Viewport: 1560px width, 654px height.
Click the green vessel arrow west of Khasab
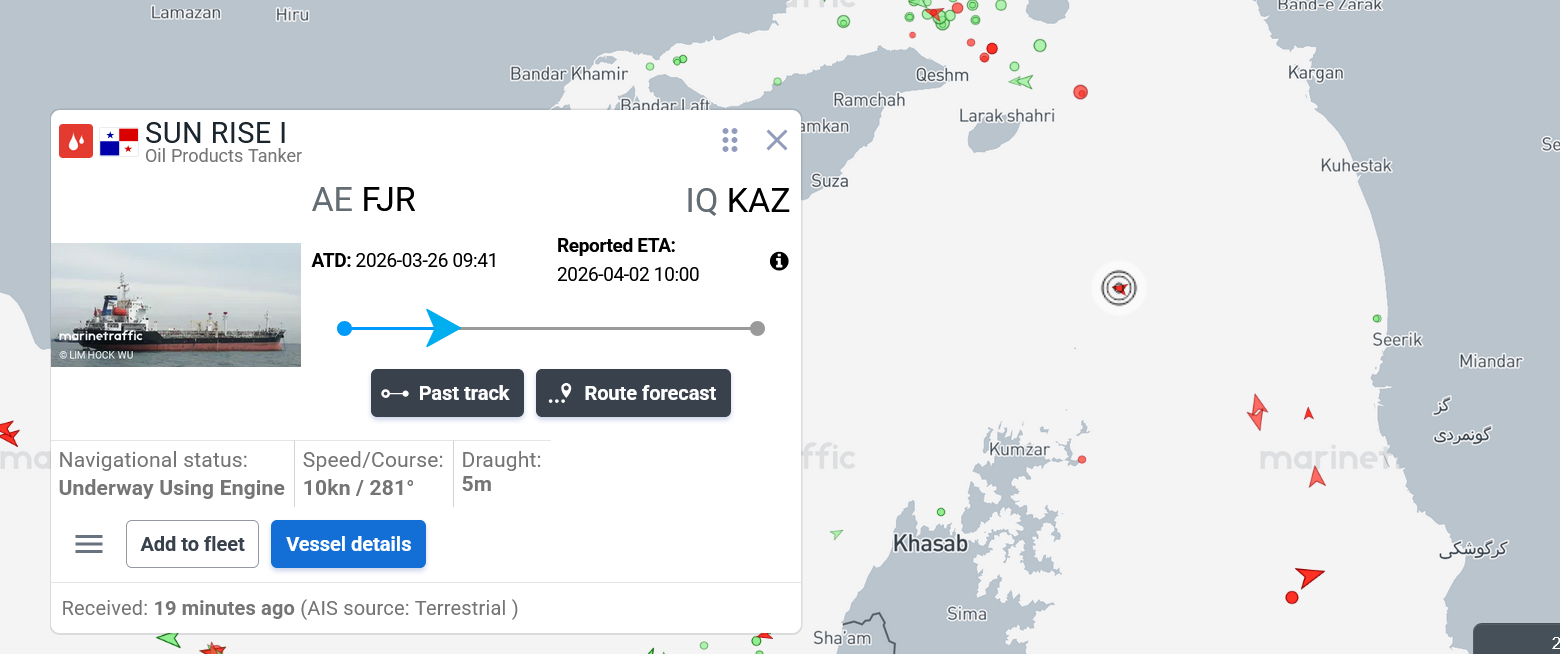(836, 534)
